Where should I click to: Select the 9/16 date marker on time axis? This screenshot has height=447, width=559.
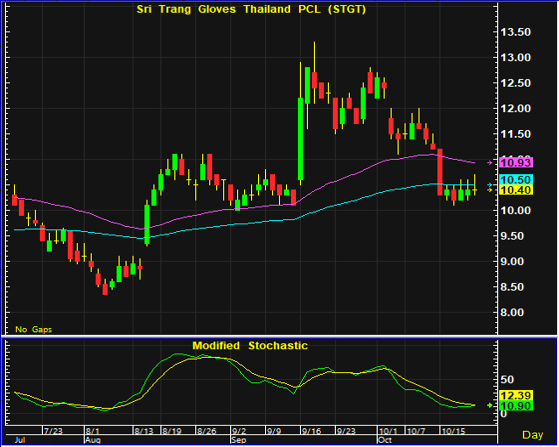tap(311, 431)
